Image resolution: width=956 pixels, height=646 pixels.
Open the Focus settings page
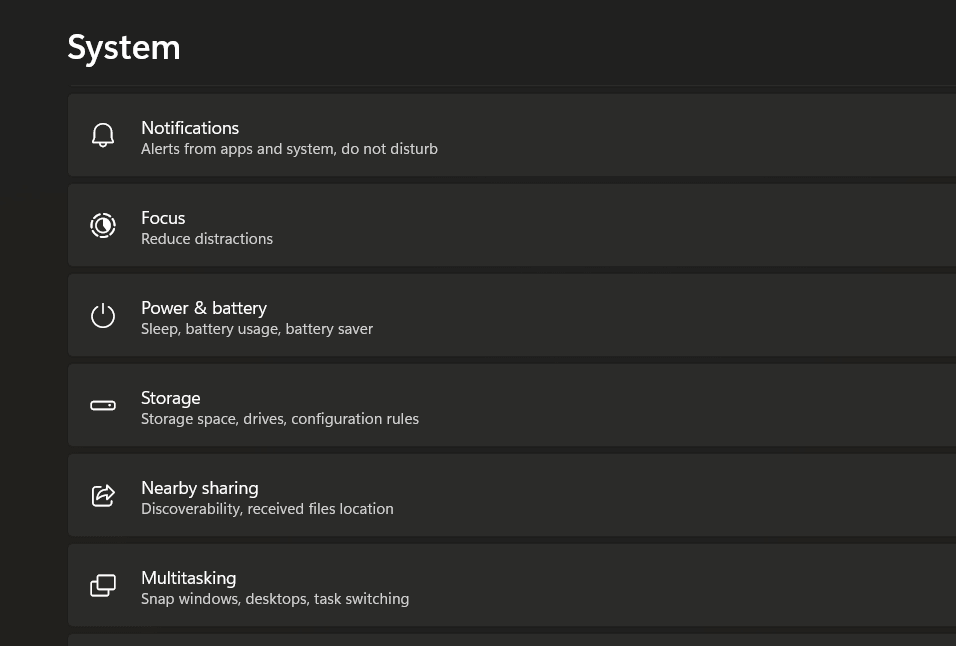[512, 225]
